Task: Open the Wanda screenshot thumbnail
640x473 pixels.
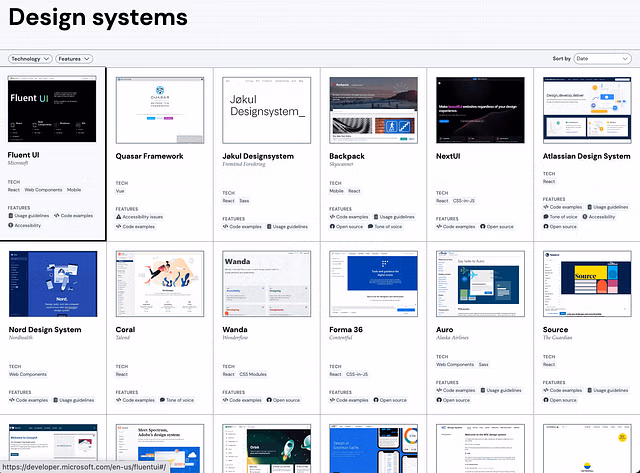Action: pyautogui.click(x=267, y=284)
